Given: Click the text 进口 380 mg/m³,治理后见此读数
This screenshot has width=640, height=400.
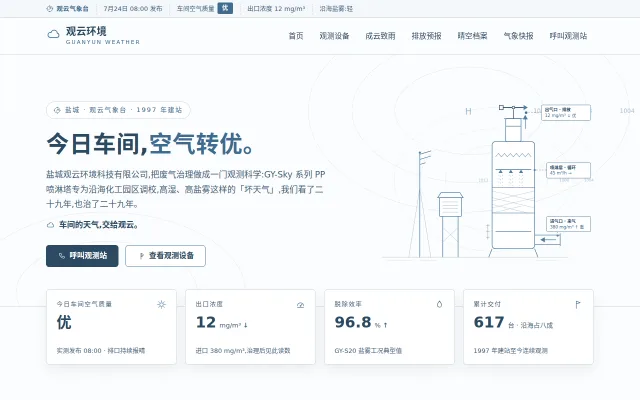Looking at the screenshot, I should [243, 351].
